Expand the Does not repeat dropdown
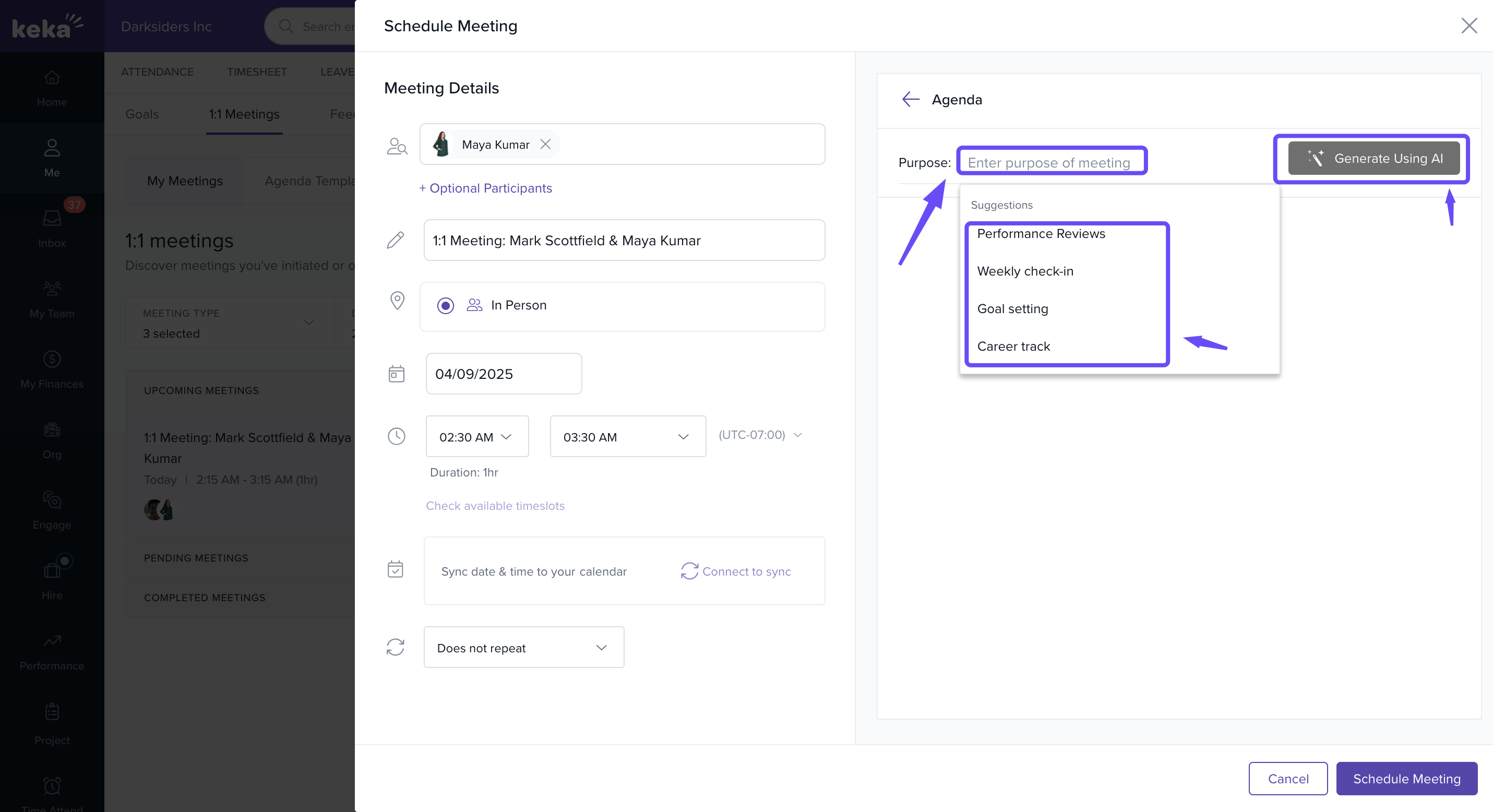This screenshot has height=812, width=1493. (x=523, y=648)
